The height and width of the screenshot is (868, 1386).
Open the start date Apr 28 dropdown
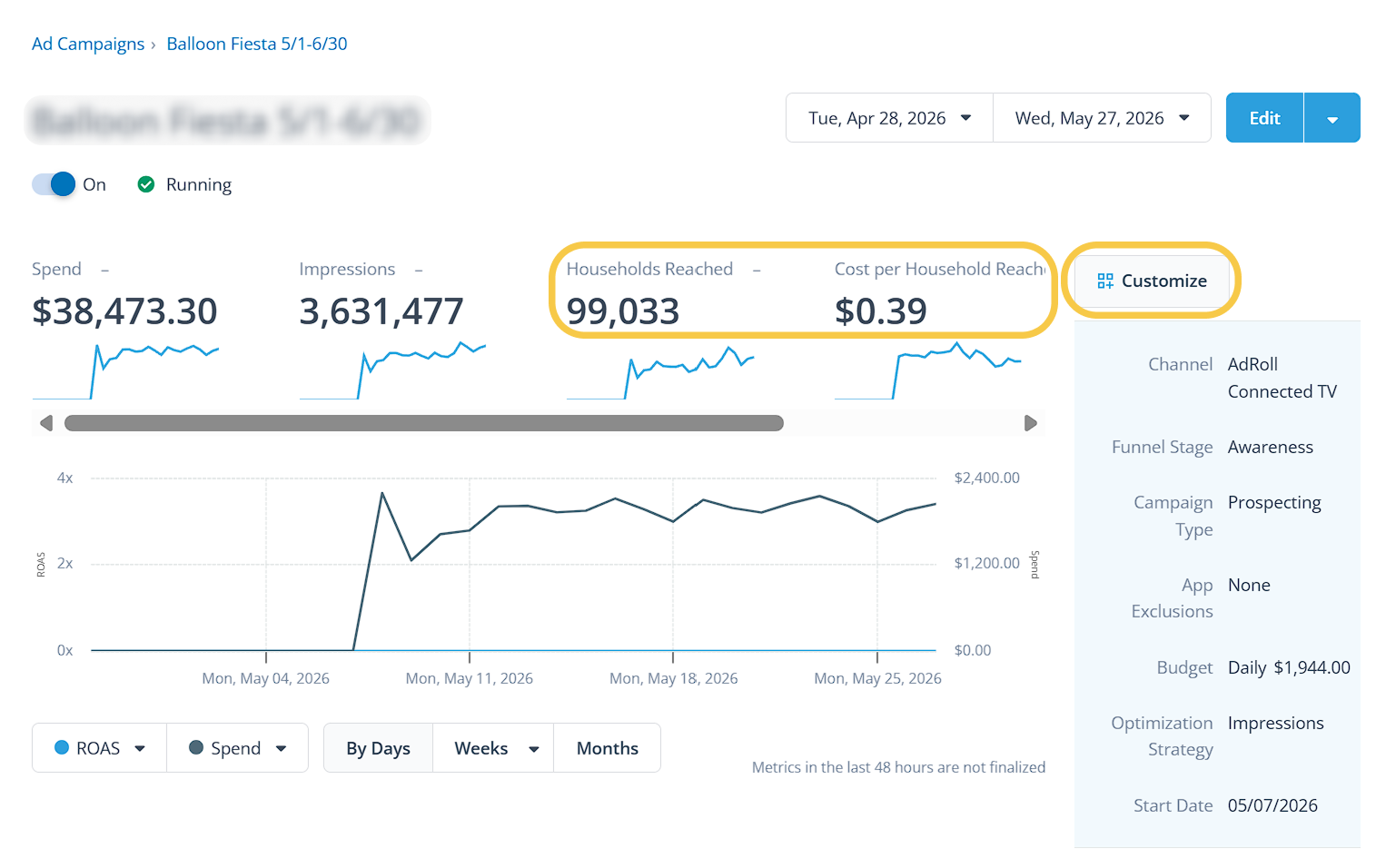(890, 118)
